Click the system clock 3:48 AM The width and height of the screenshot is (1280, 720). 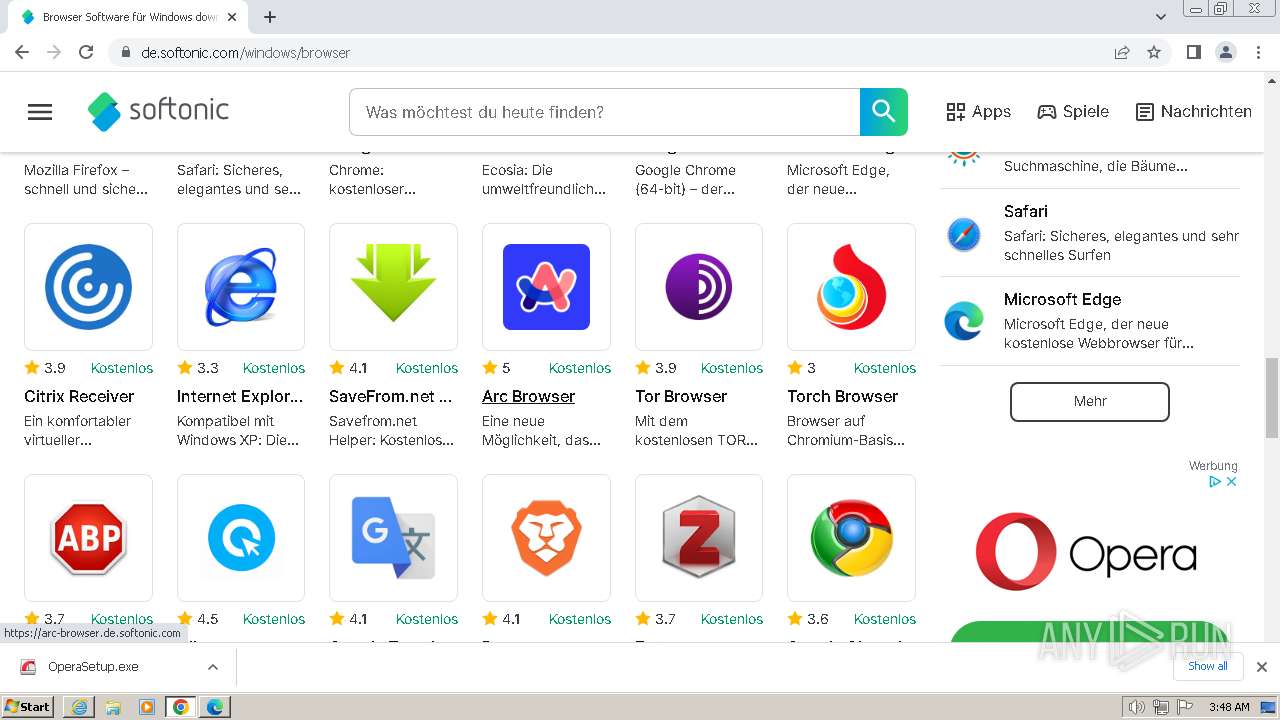[x=1229, y=707]
